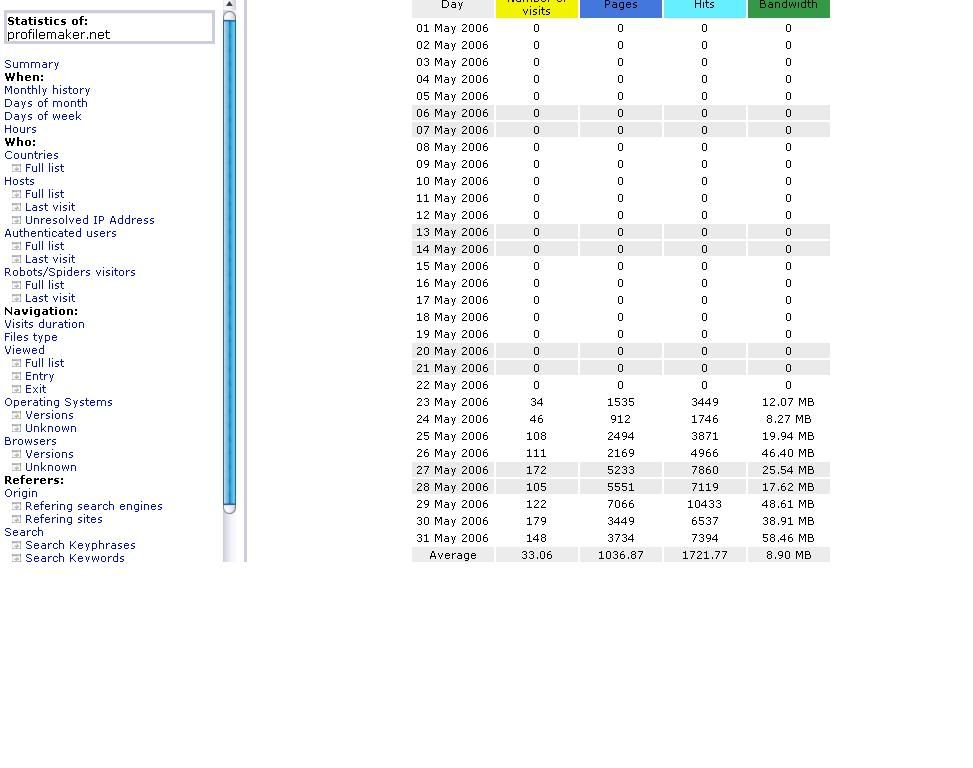Open Files type report

(x=31, y=337)
